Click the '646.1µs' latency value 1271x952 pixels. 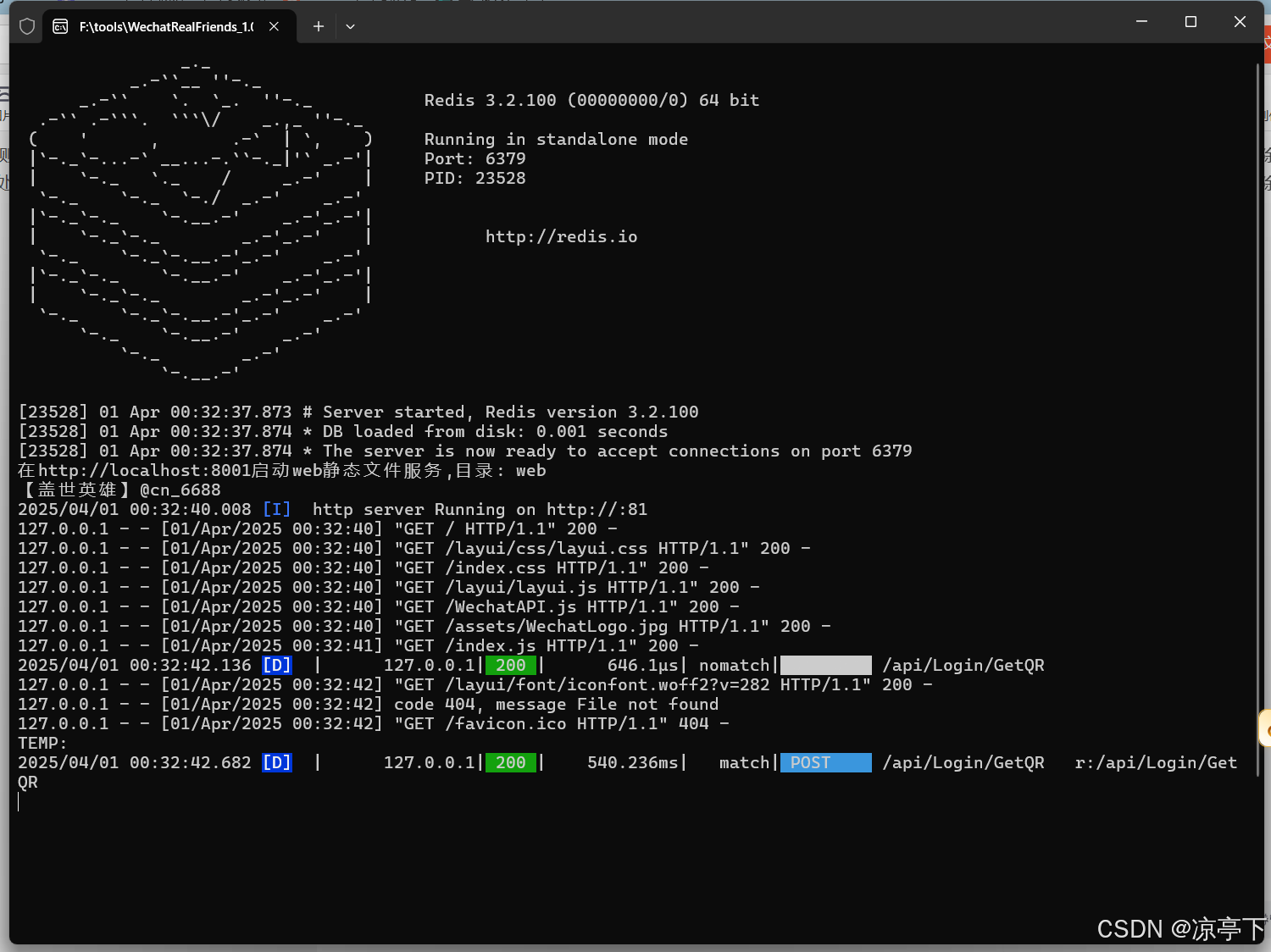point(642,665)
